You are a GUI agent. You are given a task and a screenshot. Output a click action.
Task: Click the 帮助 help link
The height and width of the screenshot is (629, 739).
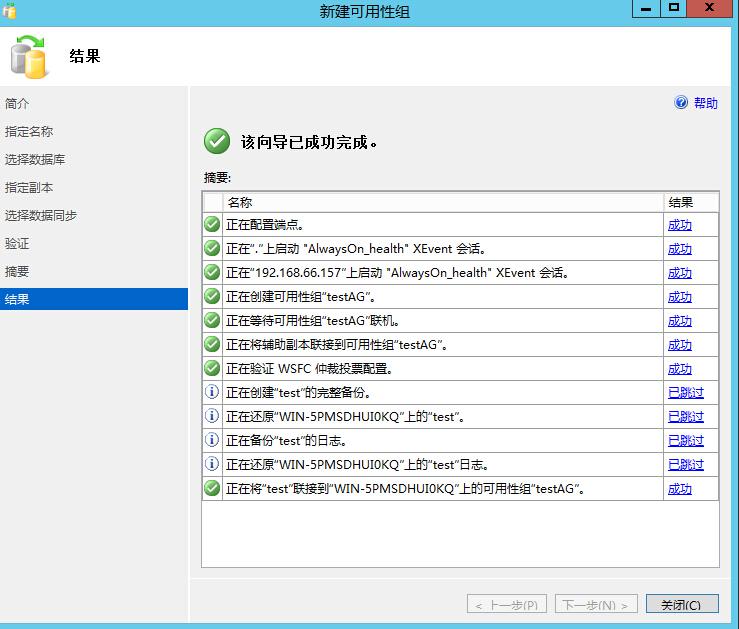[706, 103]
